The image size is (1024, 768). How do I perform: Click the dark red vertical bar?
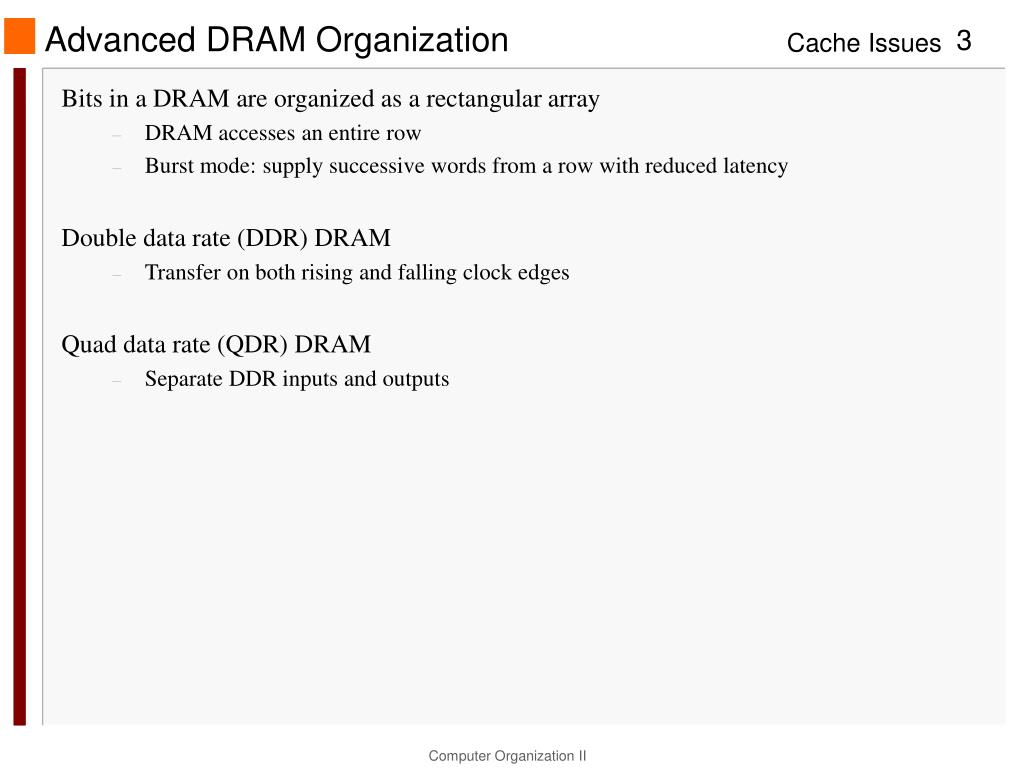(x=20, y=396)
